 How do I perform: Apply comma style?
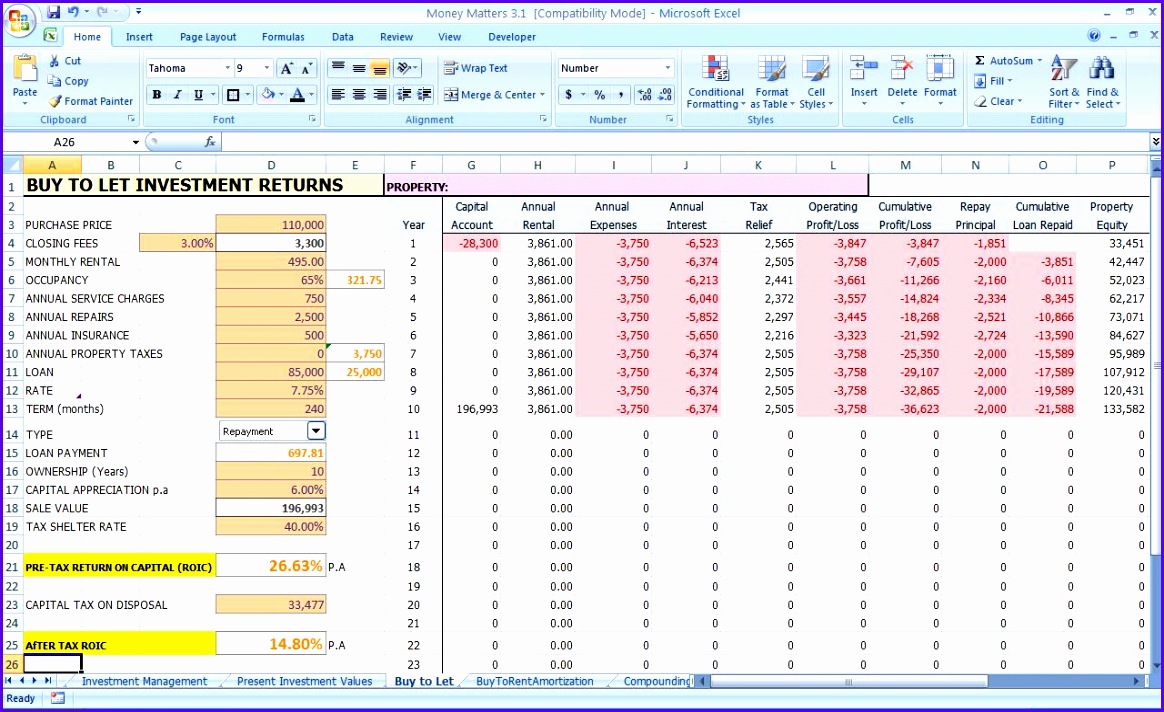(x=621, y=94)
